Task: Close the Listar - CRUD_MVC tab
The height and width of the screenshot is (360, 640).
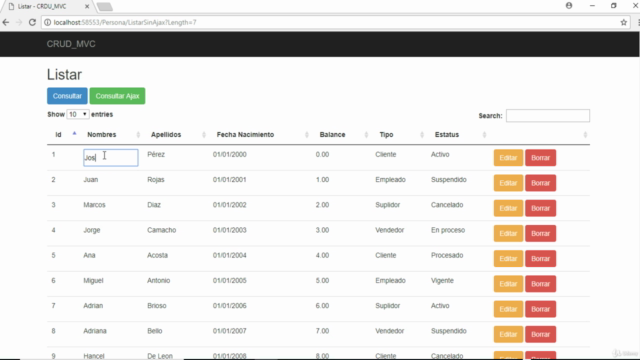Action: (x=87, y=7)
